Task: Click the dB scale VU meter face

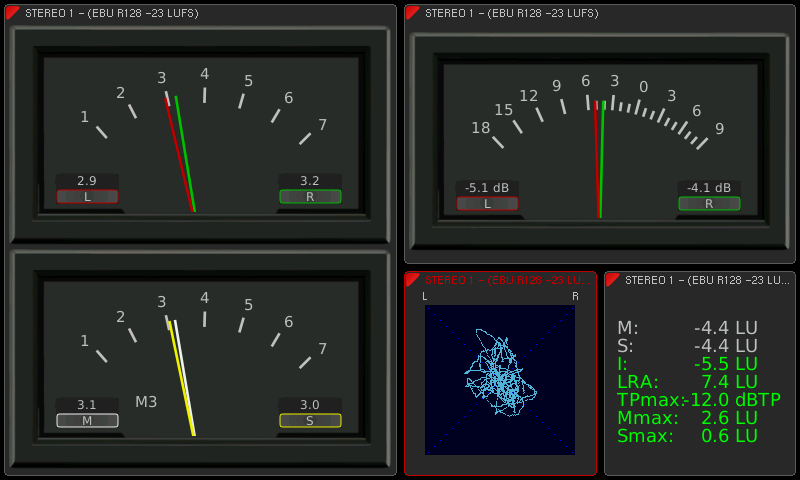Action: [600, 142]
